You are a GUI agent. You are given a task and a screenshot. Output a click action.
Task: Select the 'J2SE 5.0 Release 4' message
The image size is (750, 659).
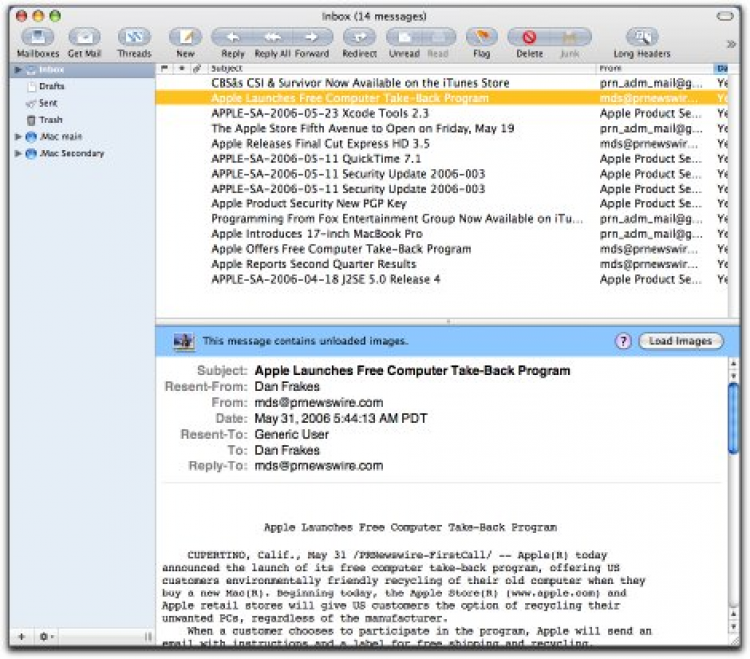(x=441, y=279)
